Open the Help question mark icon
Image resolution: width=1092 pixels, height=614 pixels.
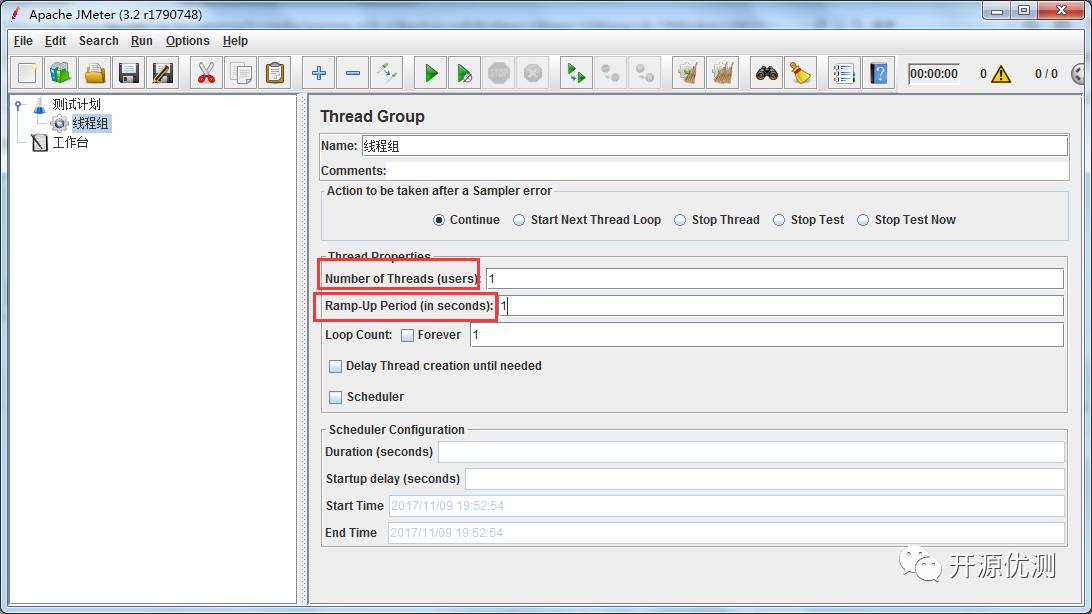point(879,73)
